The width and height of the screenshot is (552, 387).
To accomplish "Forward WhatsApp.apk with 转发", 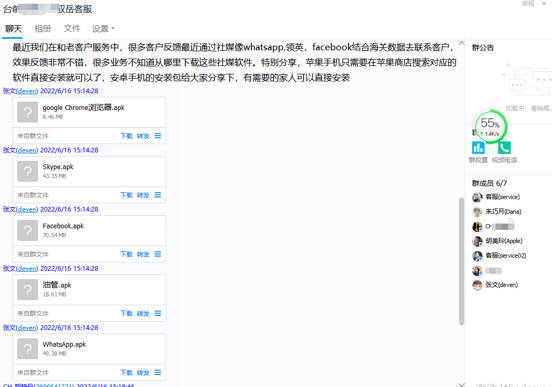I will [143, 373].
